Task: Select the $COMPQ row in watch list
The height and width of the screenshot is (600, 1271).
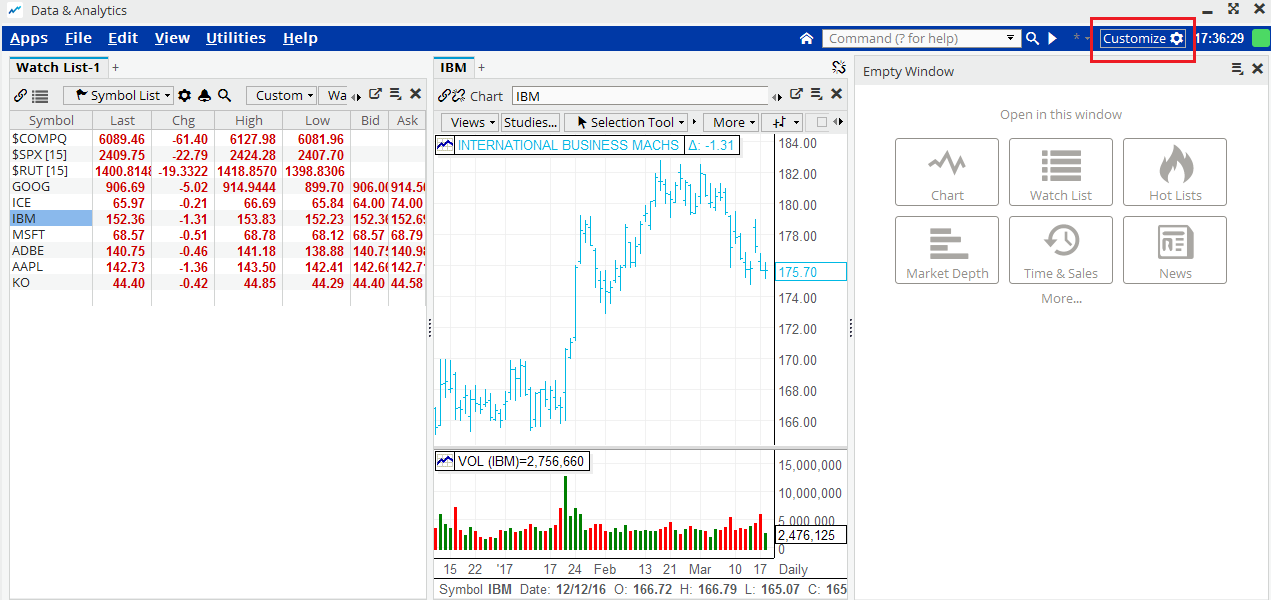Action: tap(217, 139)
